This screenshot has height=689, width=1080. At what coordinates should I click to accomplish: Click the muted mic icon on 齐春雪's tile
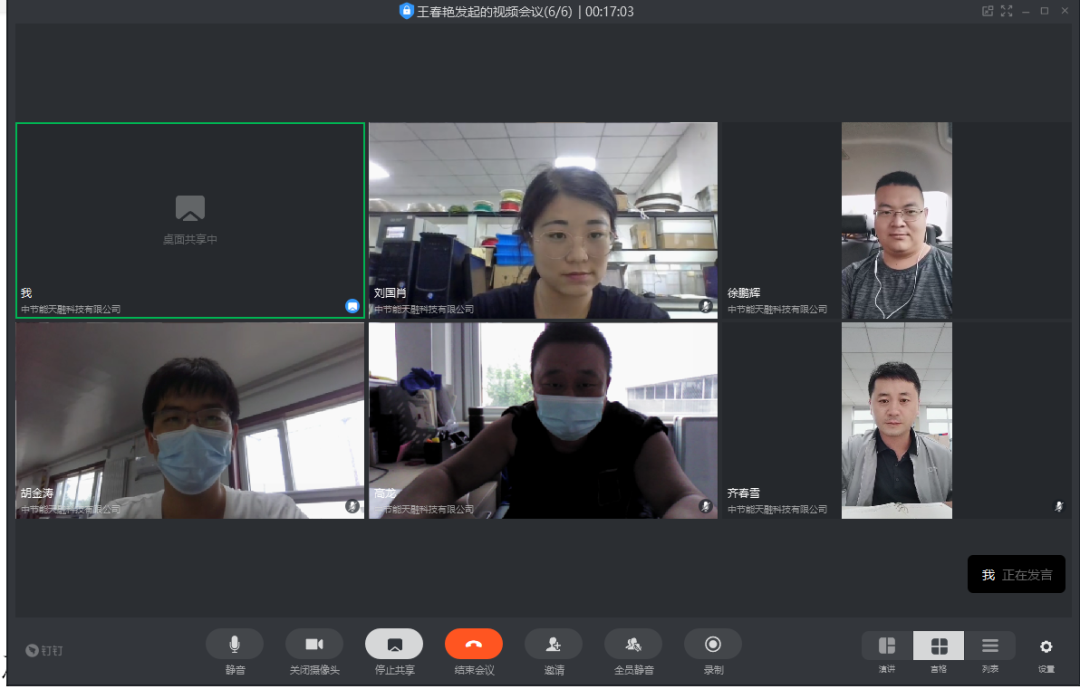pyautogui.click(x=1058, y=507)
